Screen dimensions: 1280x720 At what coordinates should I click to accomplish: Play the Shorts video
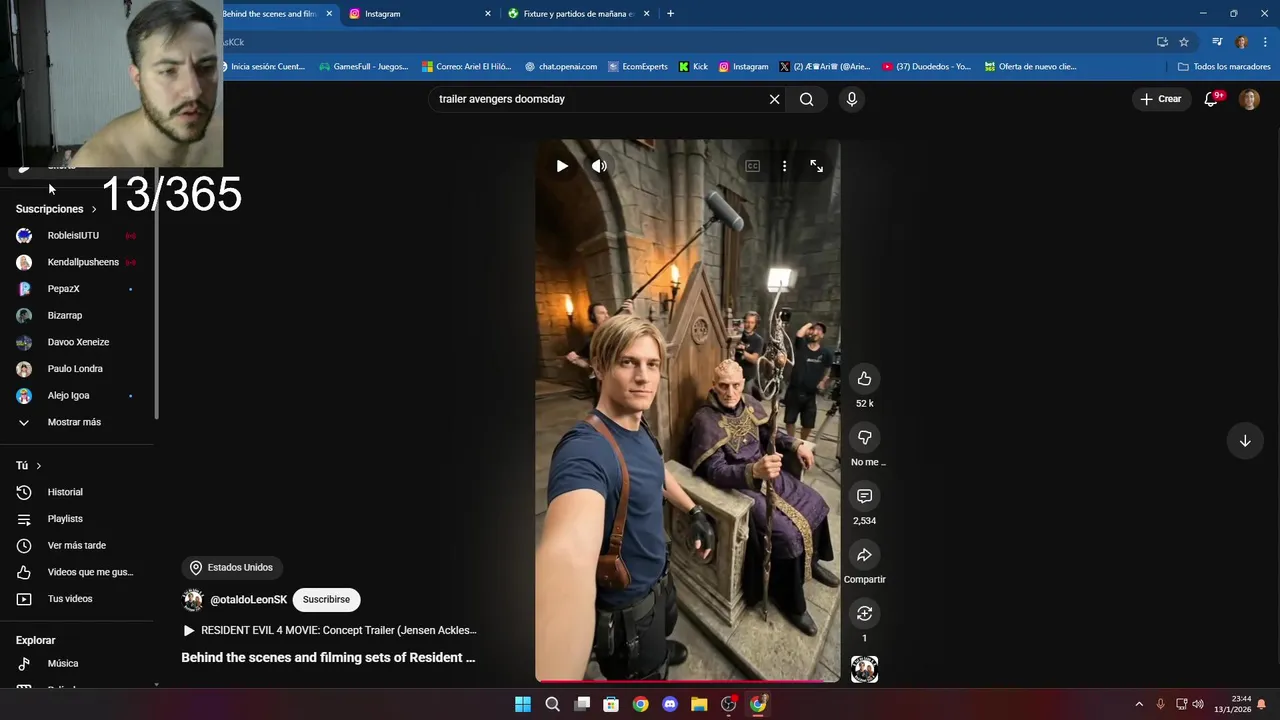coord(562,166)
